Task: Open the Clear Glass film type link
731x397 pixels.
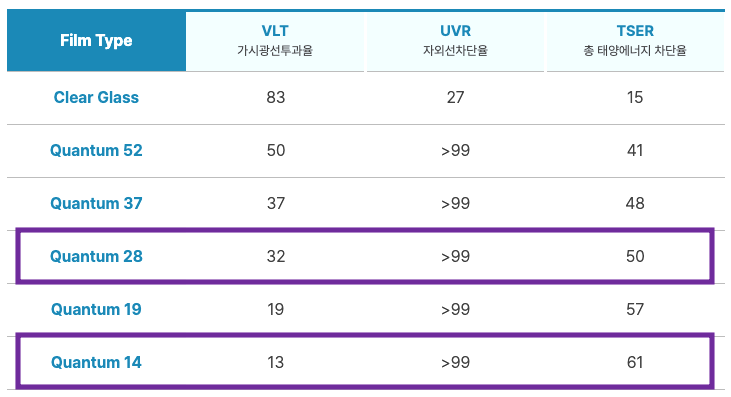Action: tap(96, 97)
